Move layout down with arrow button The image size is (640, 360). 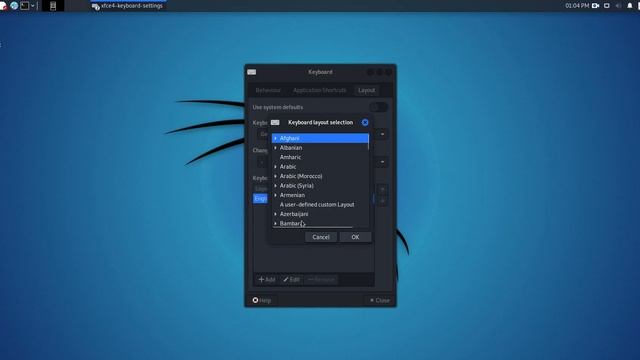click(382, 201)
